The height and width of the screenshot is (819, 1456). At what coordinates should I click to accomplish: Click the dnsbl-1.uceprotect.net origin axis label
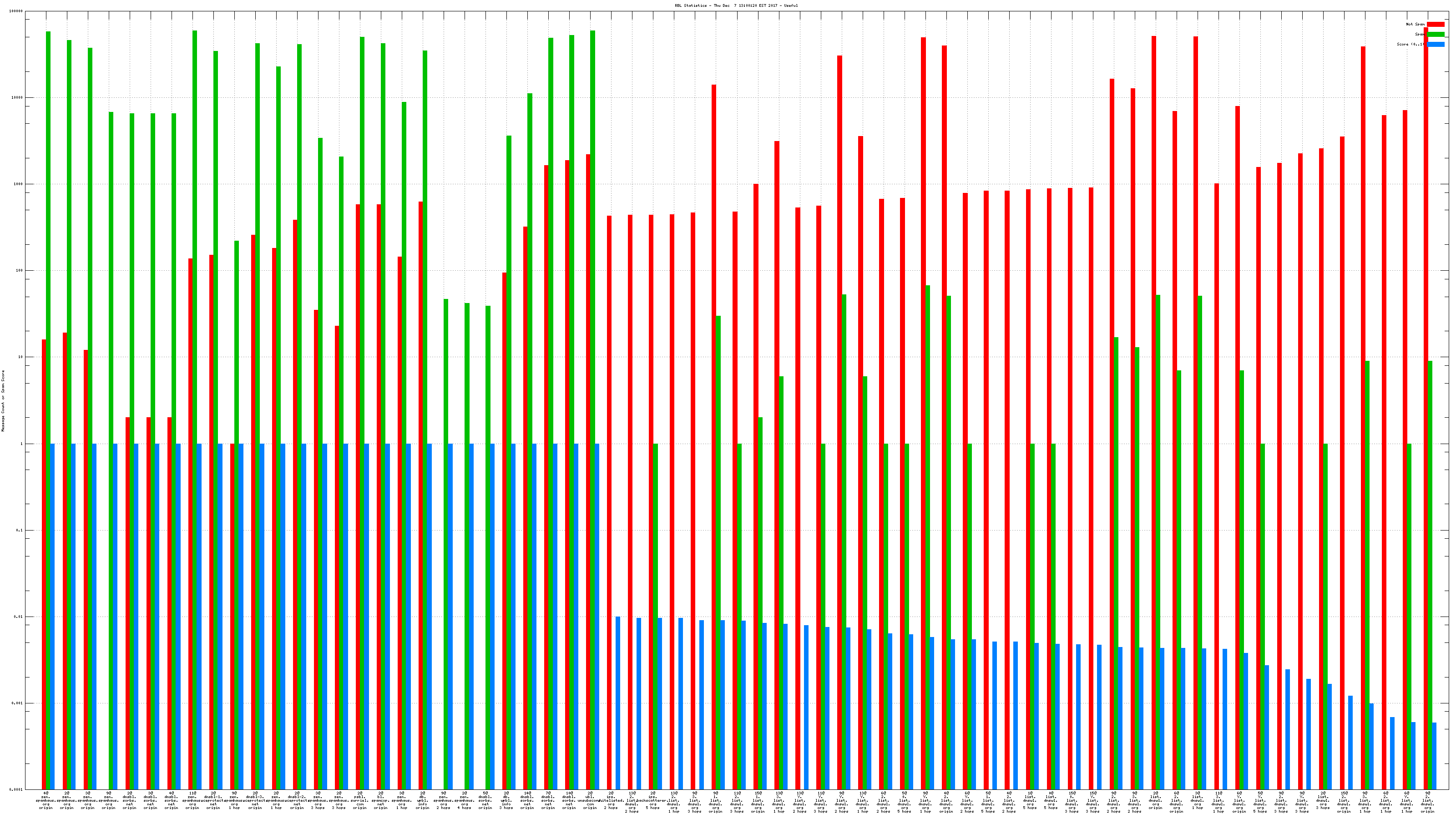coord(213,801)
